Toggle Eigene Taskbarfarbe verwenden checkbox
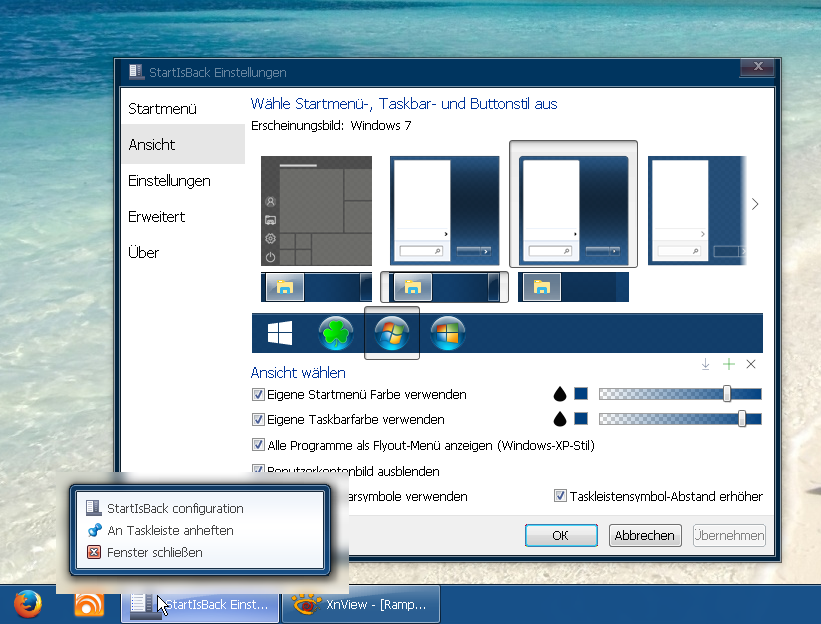The image size is (821, 624). tap(258, 419)
